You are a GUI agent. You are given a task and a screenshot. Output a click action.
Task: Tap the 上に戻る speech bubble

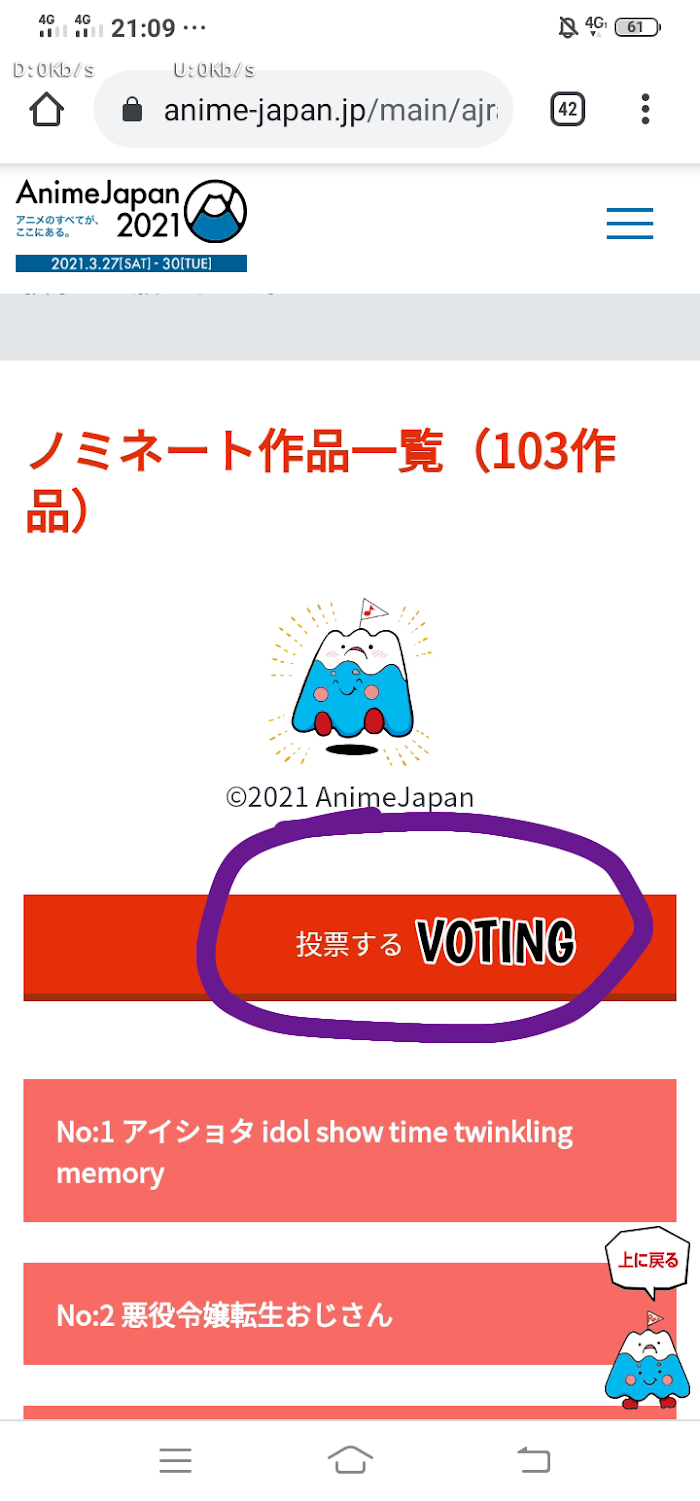coord(648,1261)
